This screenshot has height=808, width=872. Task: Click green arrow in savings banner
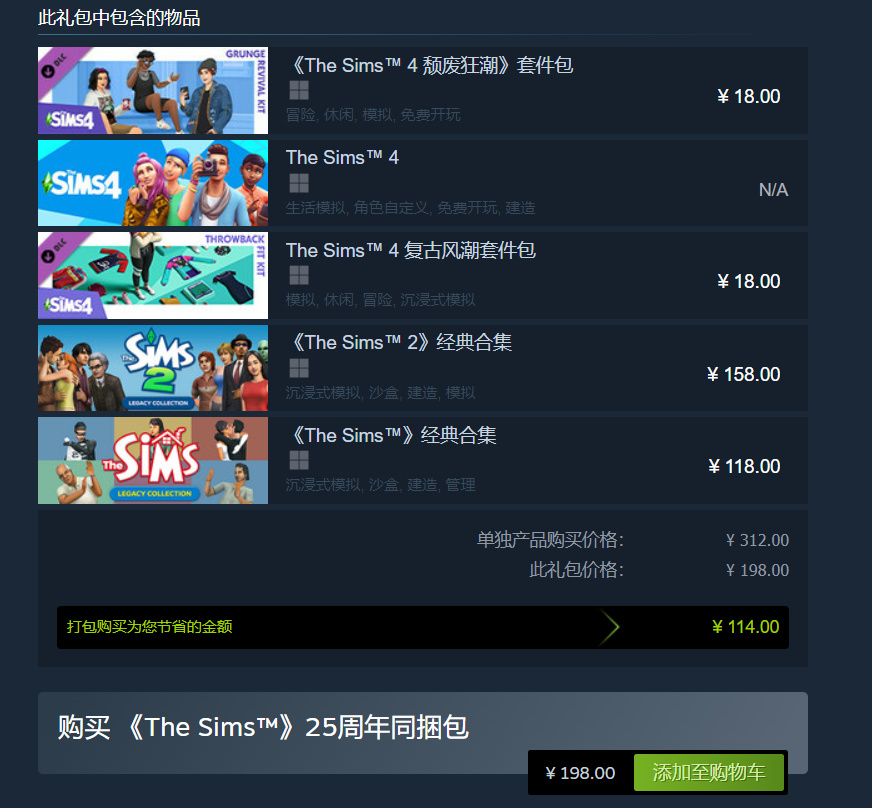tap(610, 627)
